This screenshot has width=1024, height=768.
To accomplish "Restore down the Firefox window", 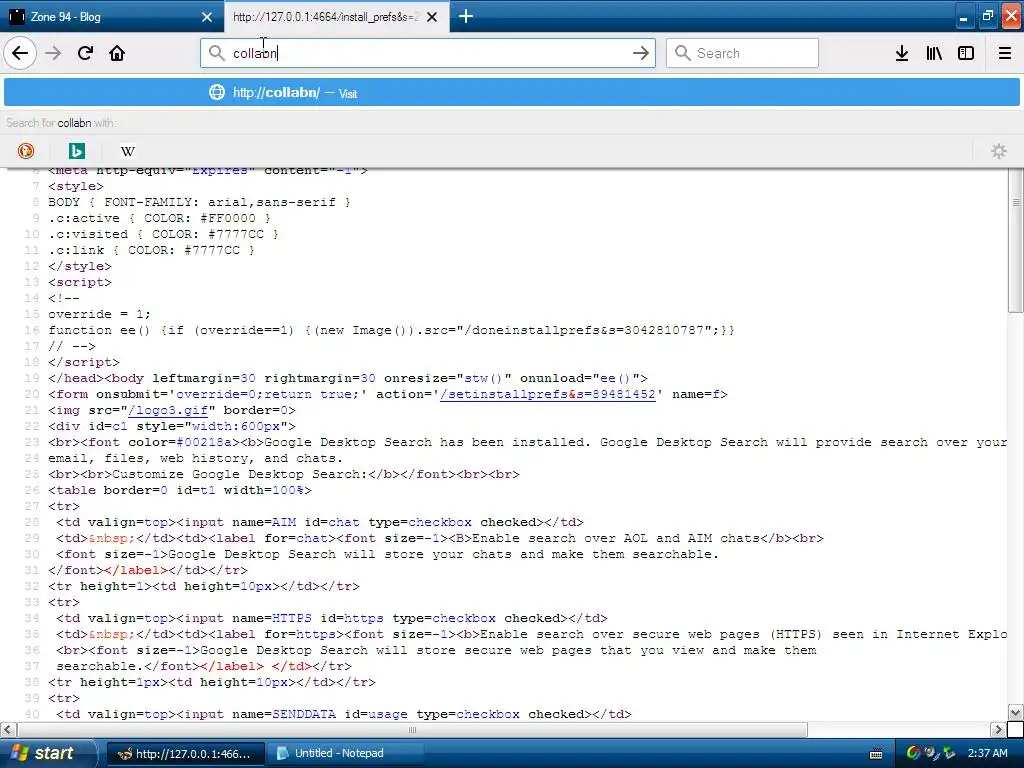I will click(987, 17).
